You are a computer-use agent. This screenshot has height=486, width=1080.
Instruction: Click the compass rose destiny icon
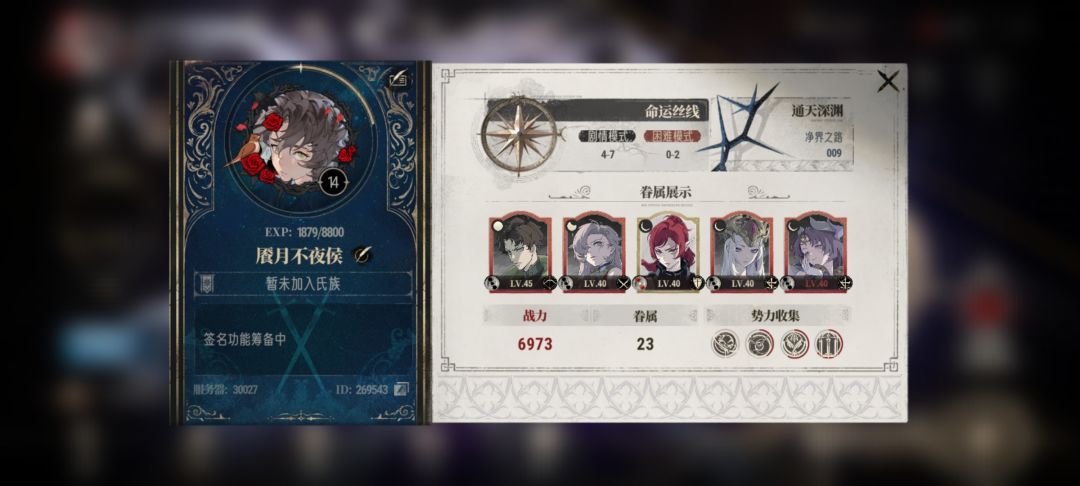click(519, 136)
